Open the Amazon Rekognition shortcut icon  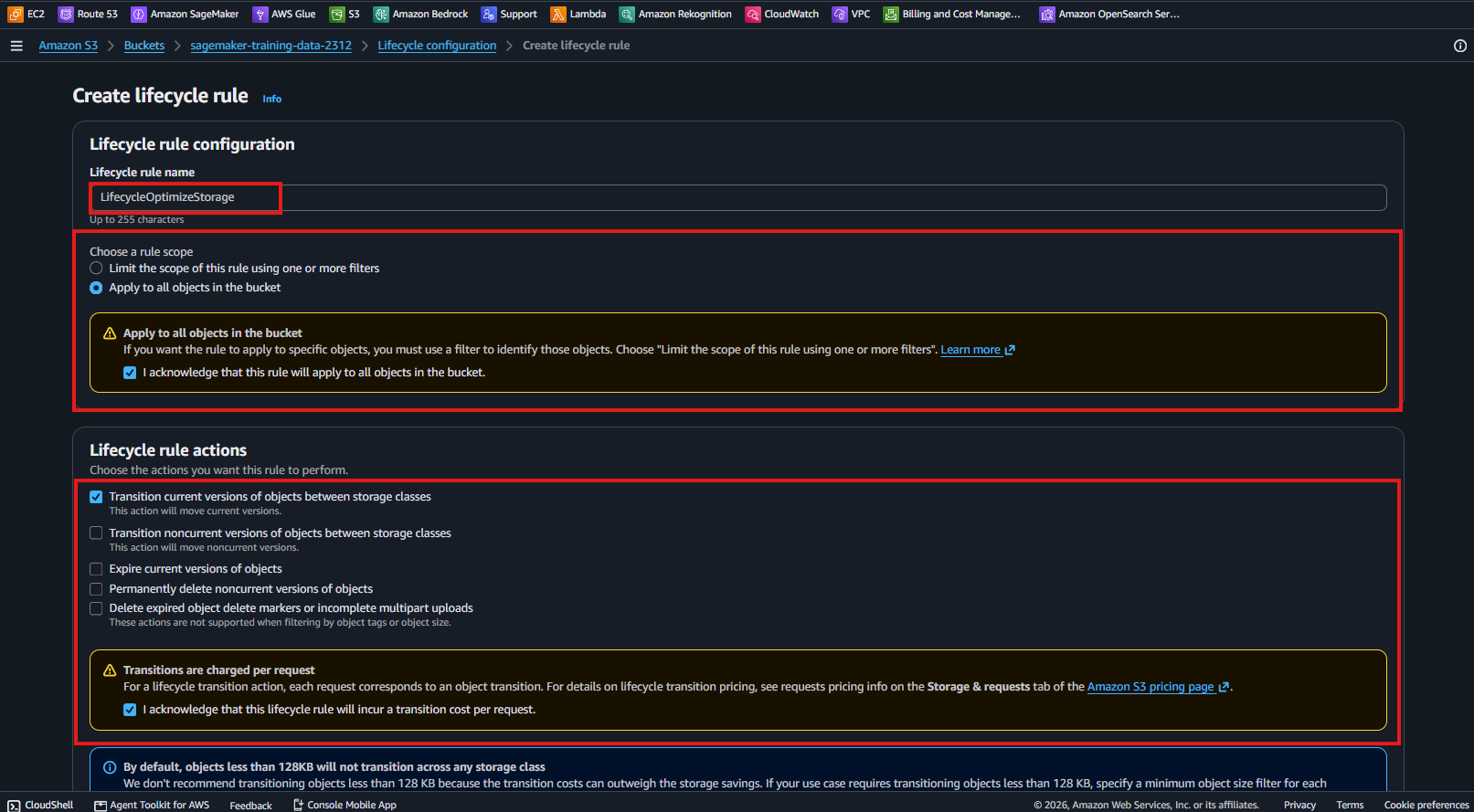coord(627,14)
